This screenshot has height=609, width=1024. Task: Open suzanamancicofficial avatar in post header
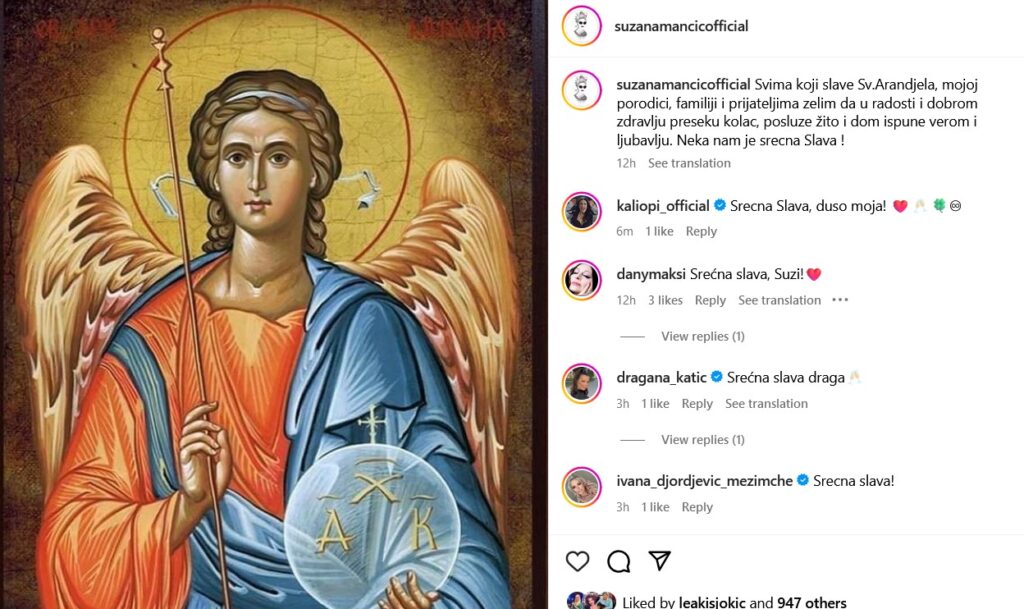click(581, 26)
